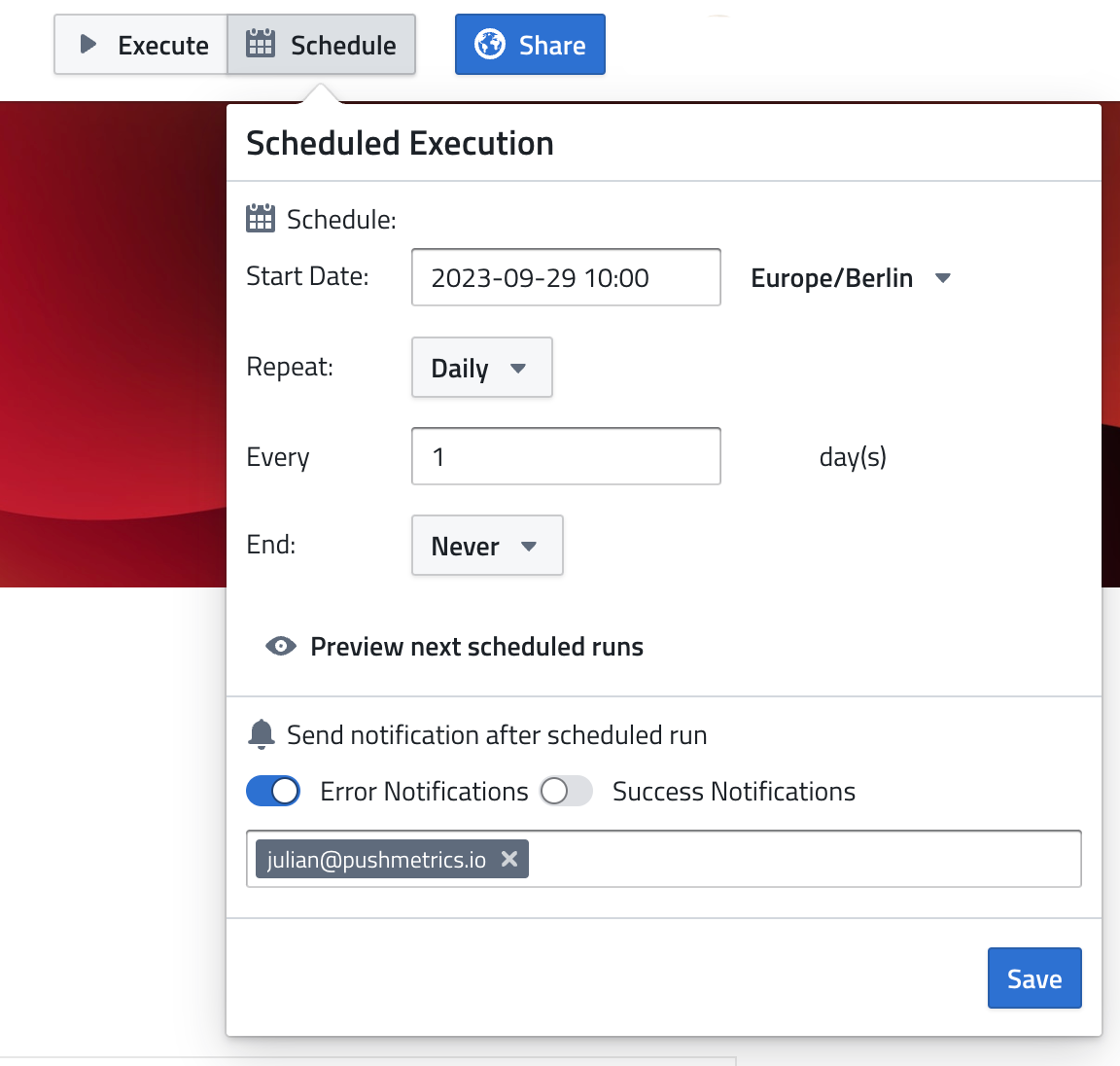Open the End Never dropdown

click(x=486, y=546)
